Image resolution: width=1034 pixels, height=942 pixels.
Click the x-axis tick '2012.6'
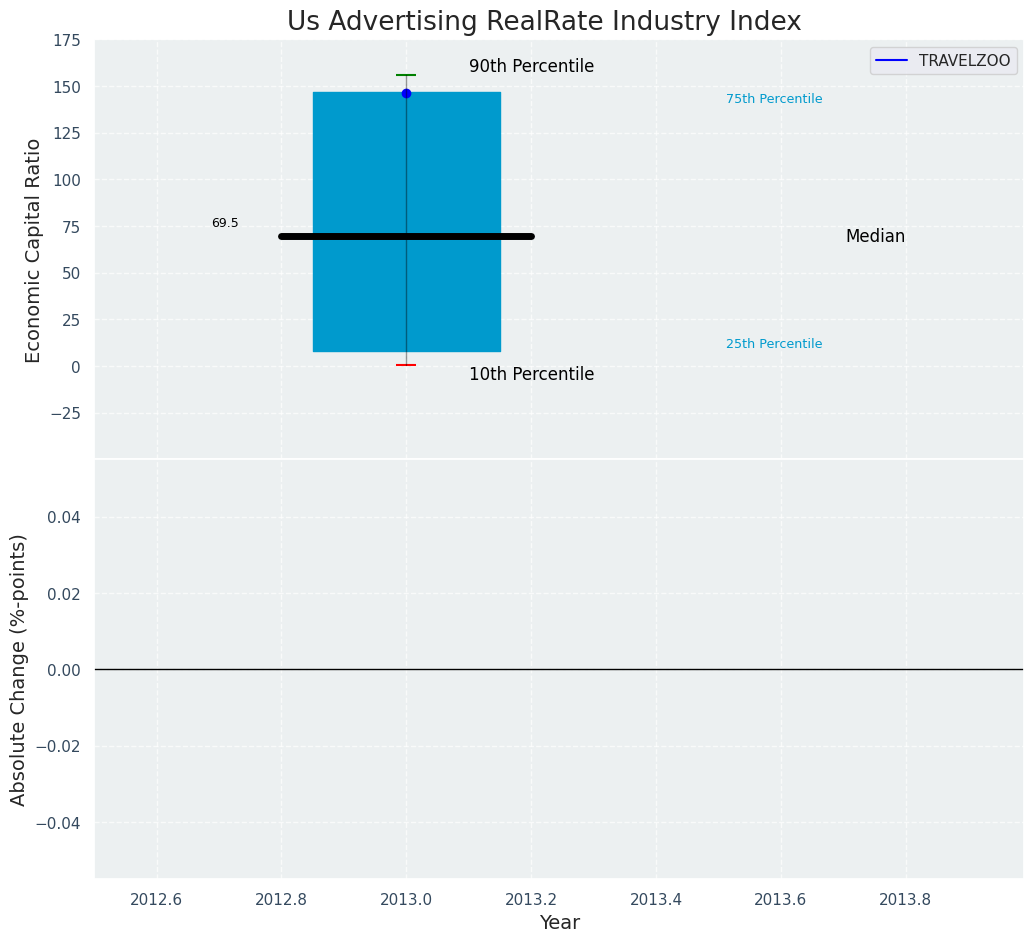point(156,899)
